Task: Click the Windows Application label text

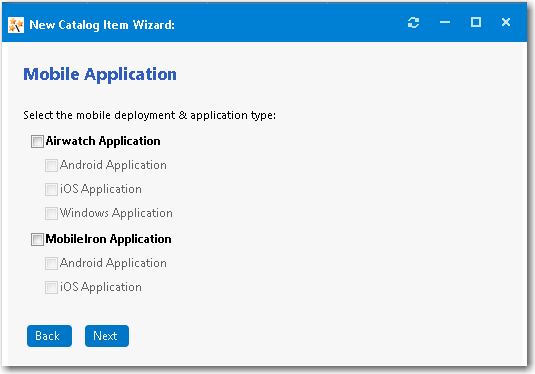Action: [116, 213]
